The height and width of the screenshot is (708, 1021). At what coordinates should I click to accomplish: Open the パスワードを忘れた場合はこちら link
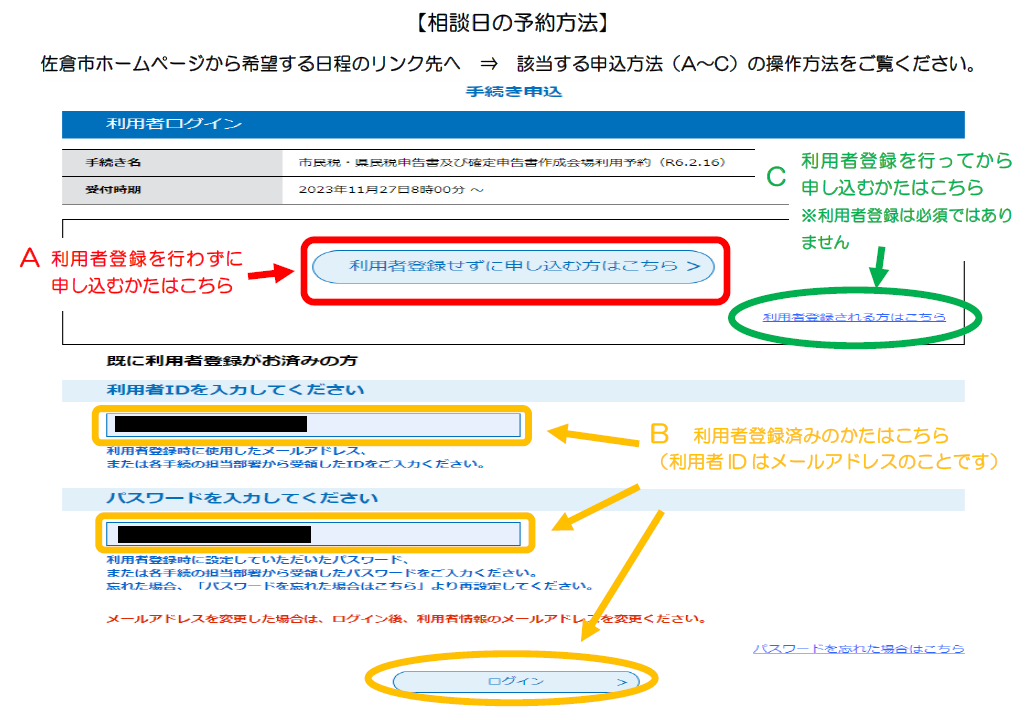point(858,649)
